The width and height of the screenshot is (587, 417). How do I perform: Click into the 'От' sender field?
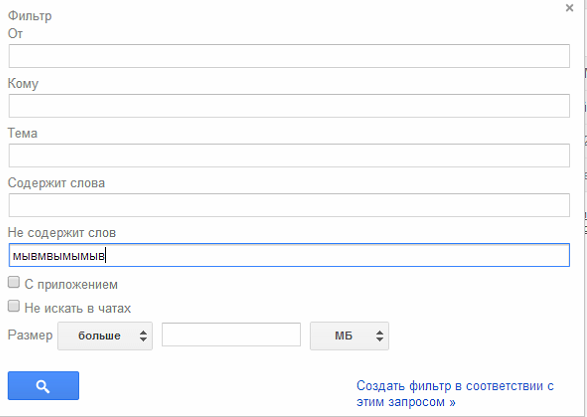point(289,56)
